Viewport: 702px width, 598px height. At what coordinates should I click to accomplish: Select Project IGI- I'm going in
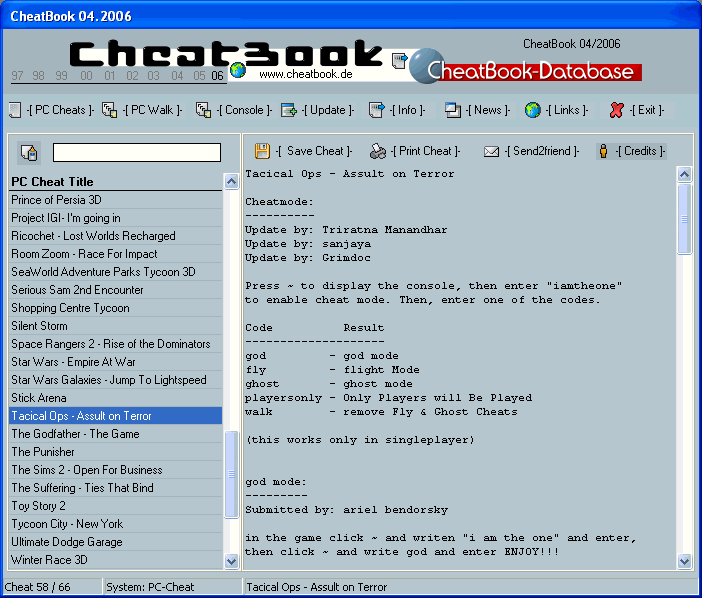click(116, 218)
